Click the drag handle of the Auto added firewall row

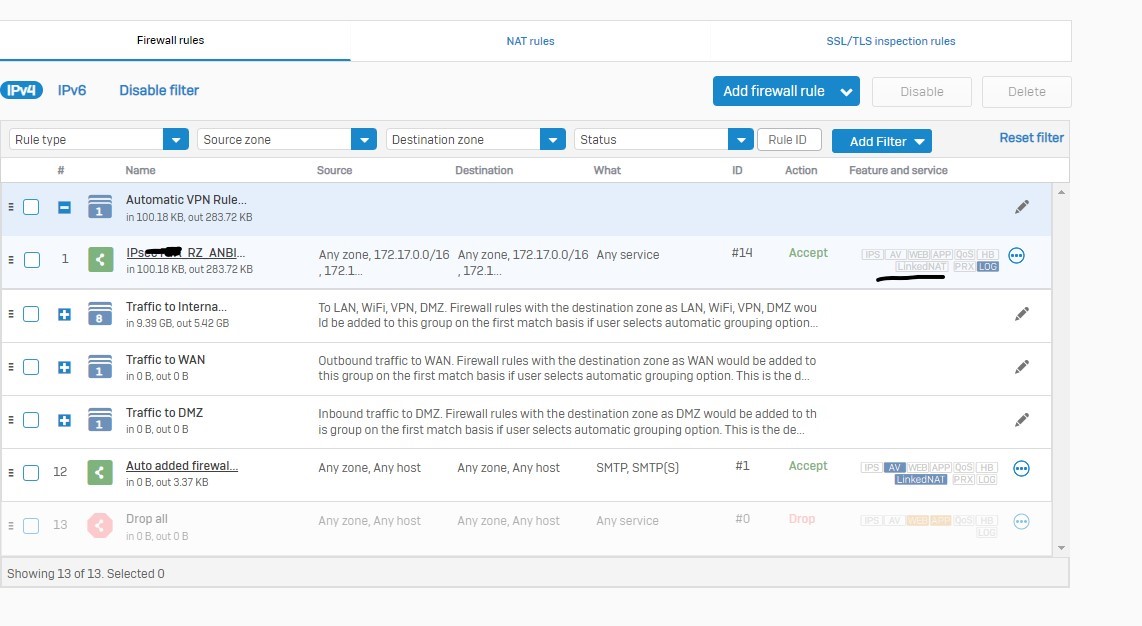point(11,472)
